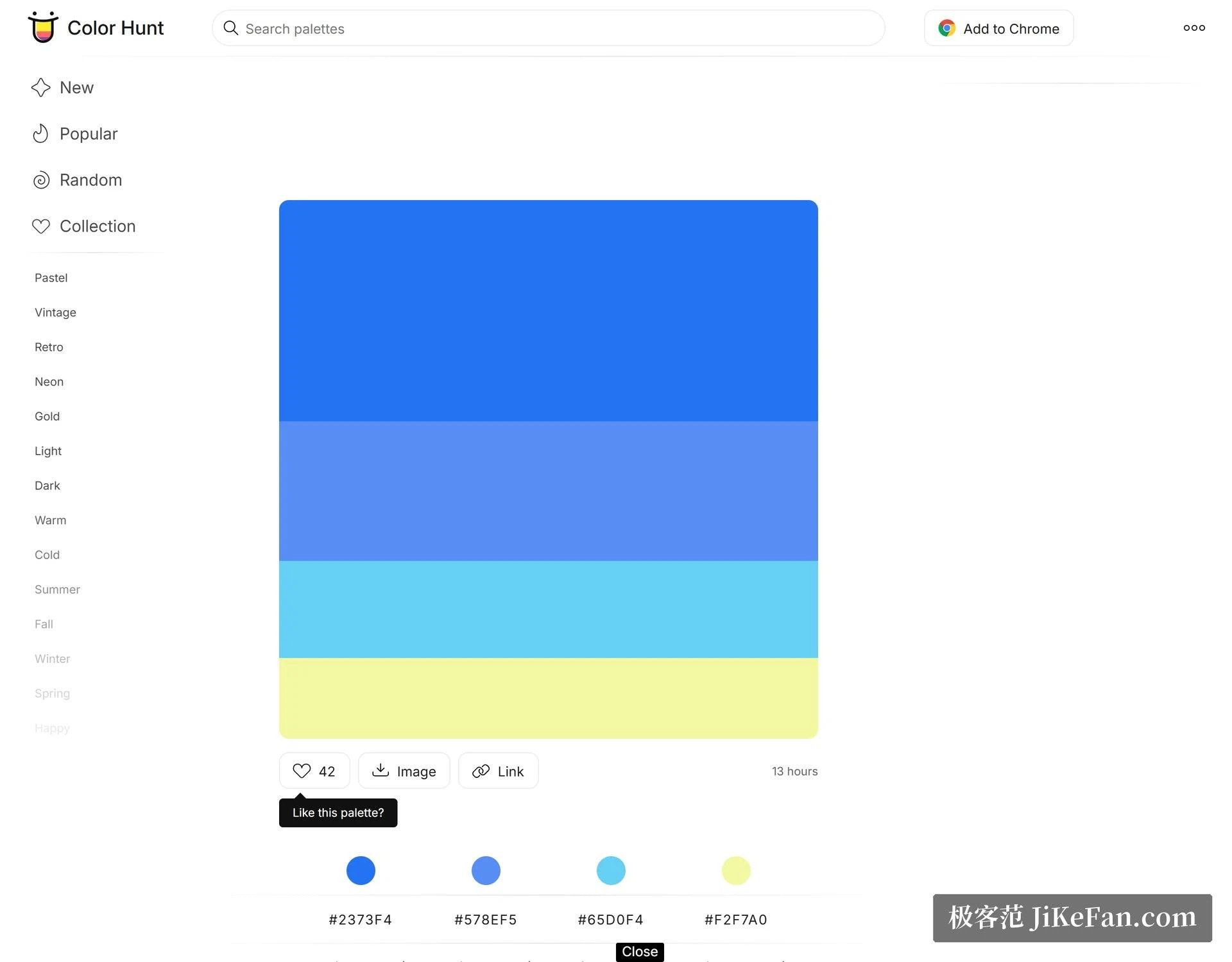Focus the Search palettes field
This screenshot has height=962, width=1232.
pos(548,28)
